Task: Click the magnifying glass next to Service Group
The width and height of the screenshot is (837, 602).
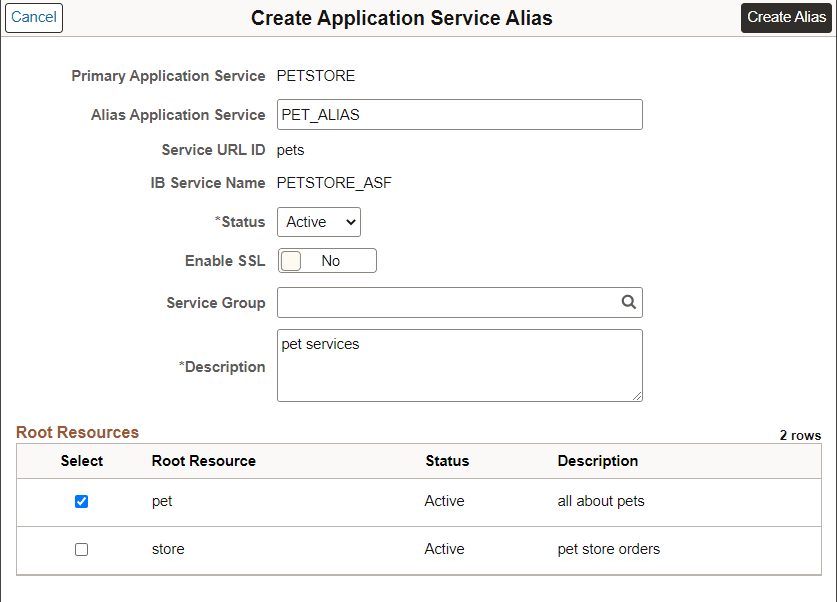Action: tap(628, 302)
